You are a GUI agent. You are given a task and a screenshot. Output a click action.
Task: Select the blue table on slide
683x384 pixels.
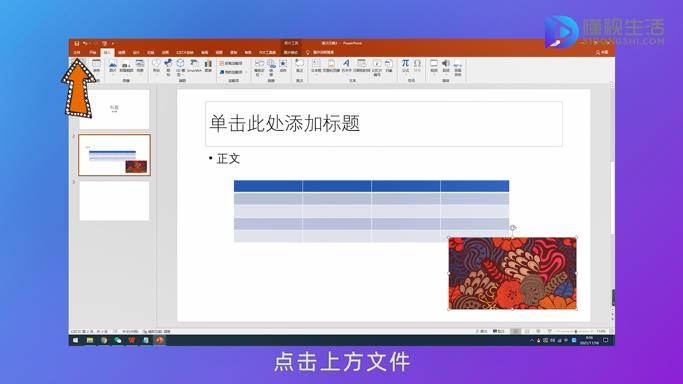click(371, 211)
